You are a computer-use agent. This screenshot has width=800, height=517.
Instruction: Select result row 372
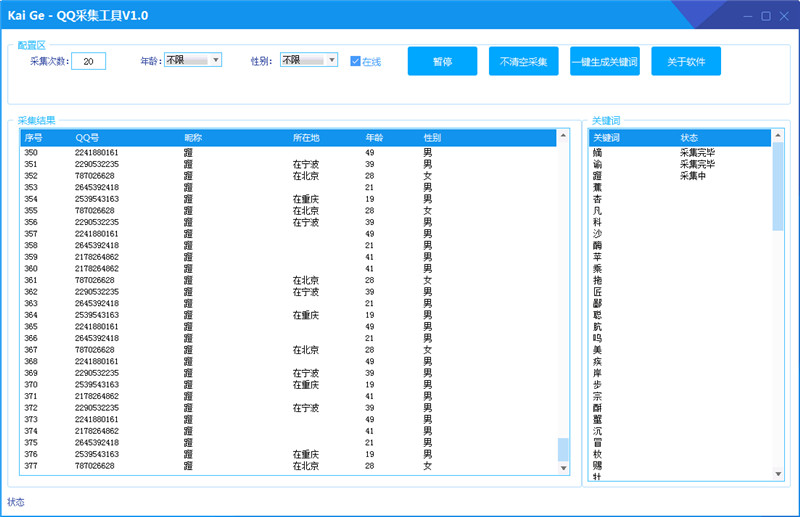pos(288,408)
